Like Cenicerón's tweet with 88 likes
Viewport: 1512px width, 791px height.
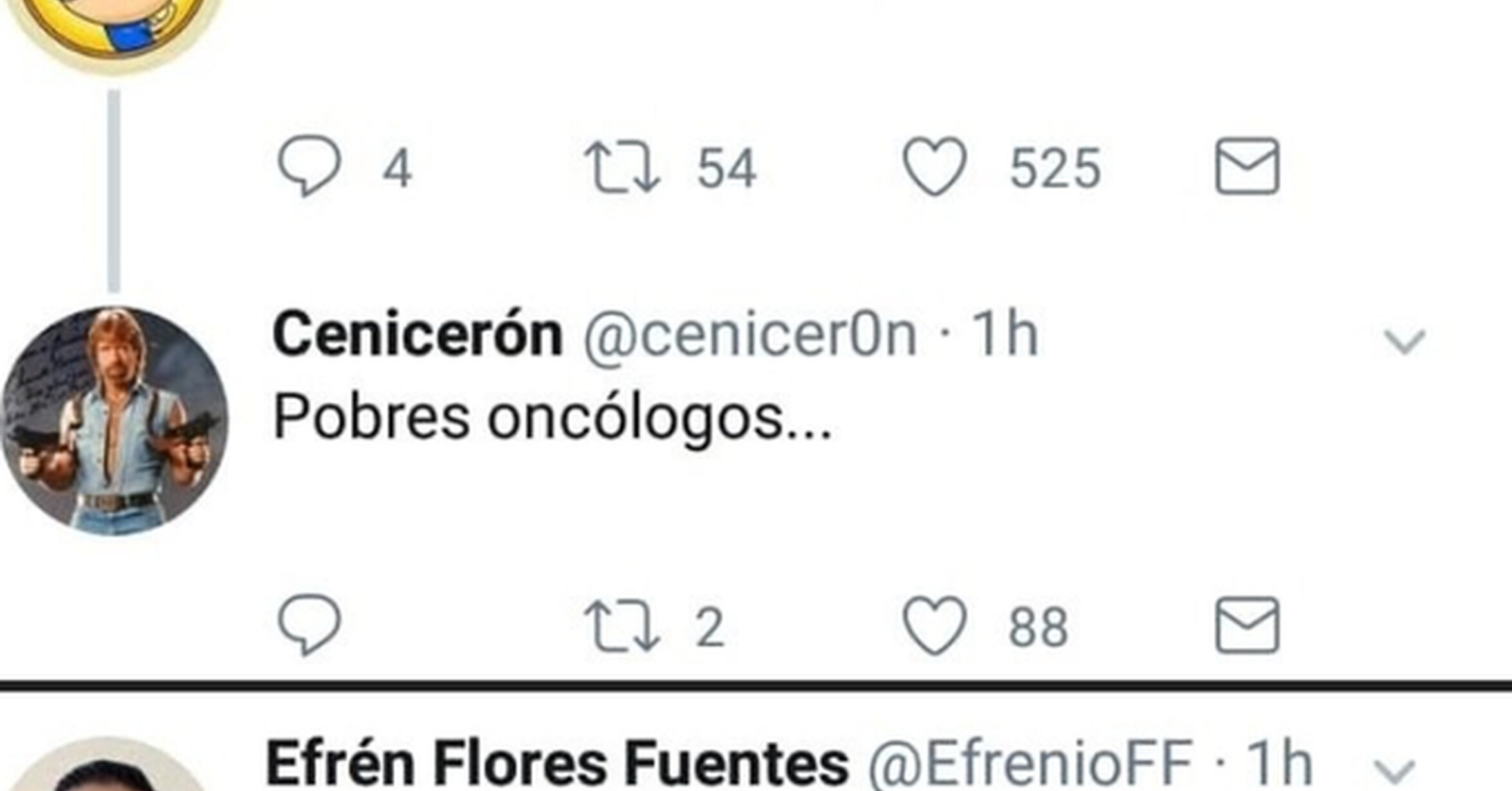click(934, 625)
